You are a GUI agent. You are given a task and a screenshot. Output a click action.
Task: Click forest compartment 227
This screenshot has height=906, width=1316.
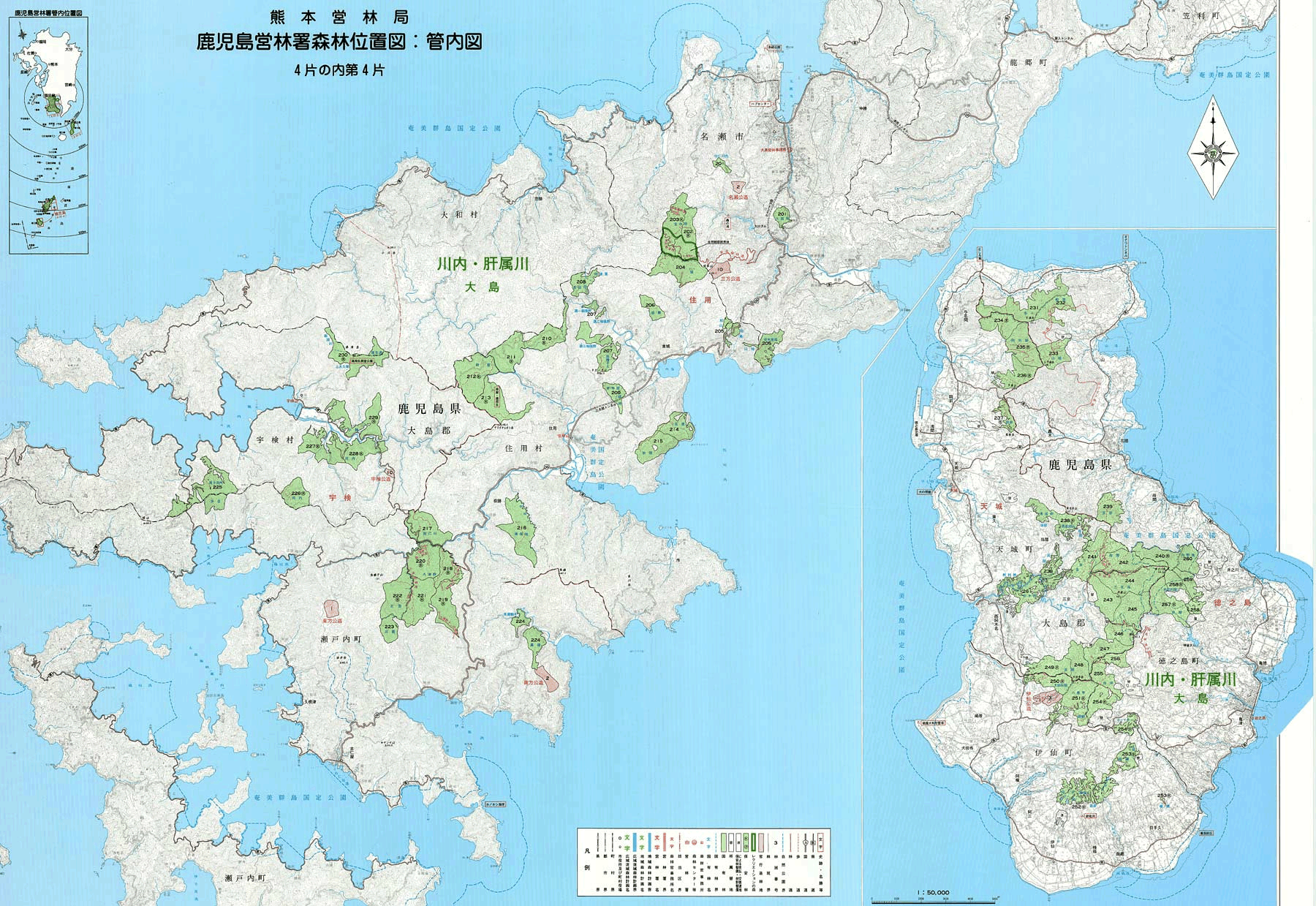pyautogui.click(x=312, y=446)
